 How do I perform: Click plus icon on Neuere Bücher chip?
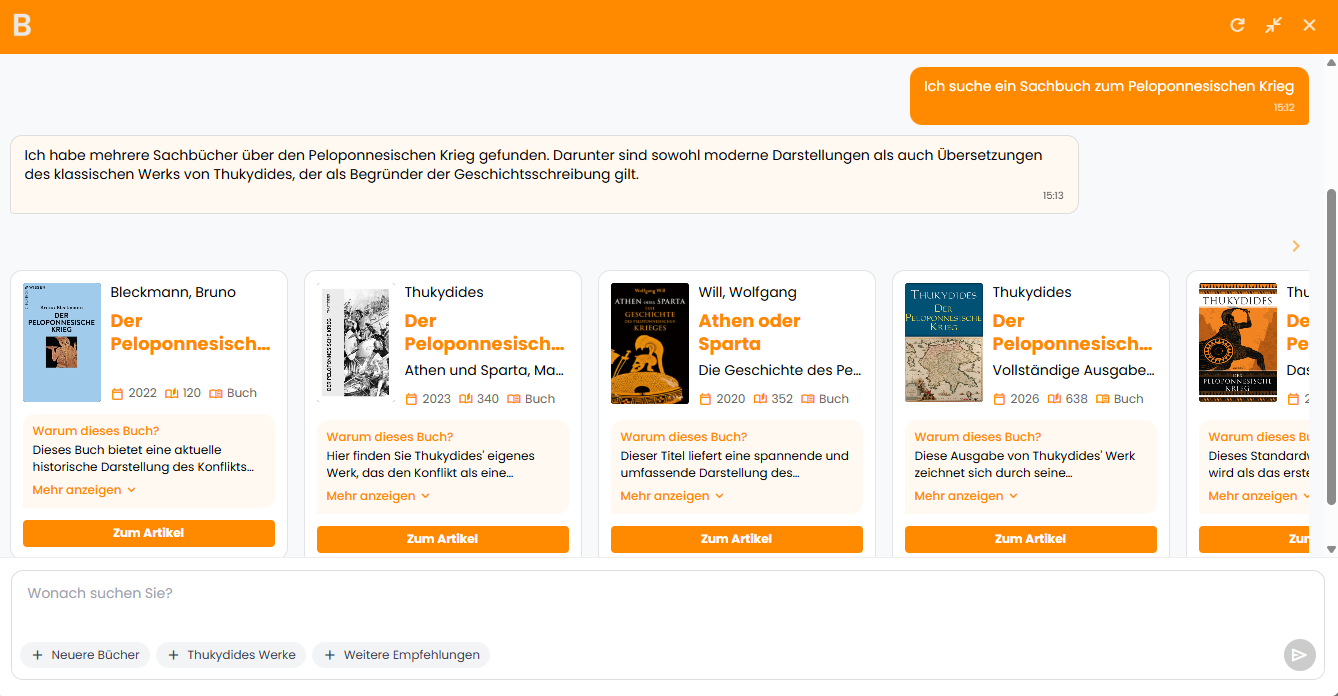tap(37, 655)
